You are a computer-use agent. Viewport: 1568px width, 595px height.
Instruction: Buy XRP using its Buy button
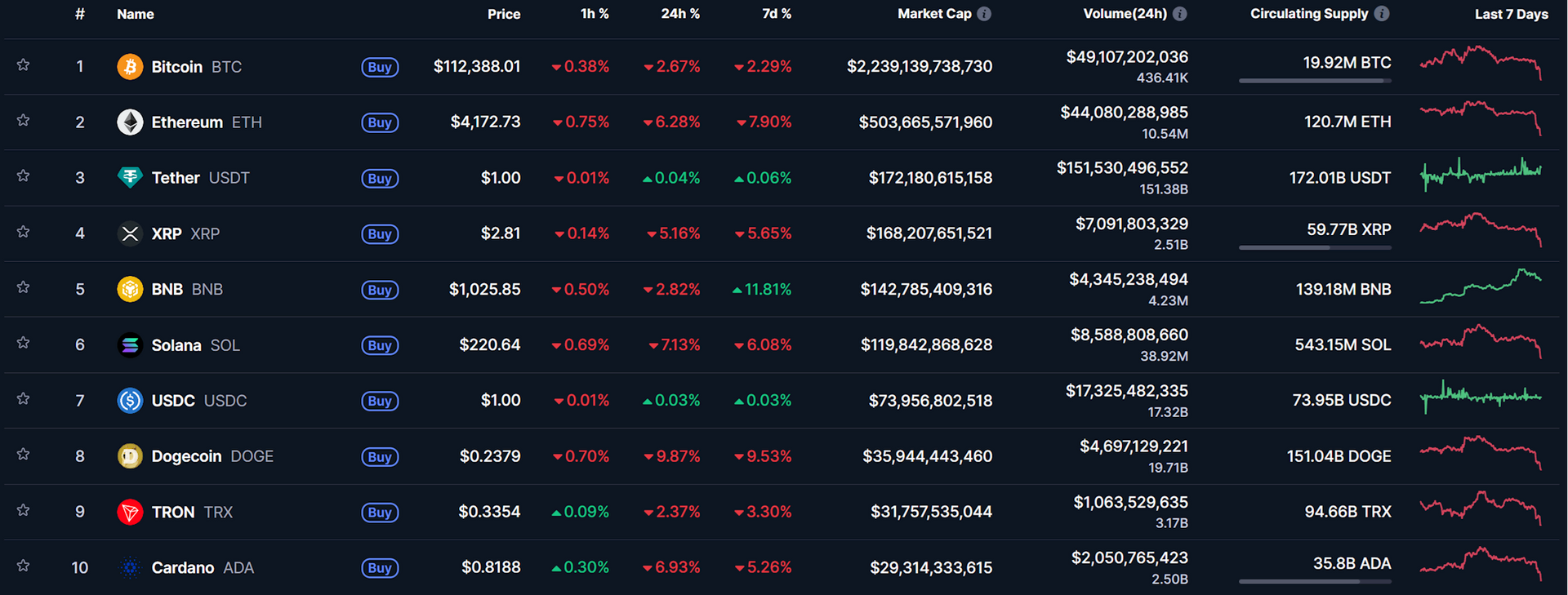click(380, 234)
